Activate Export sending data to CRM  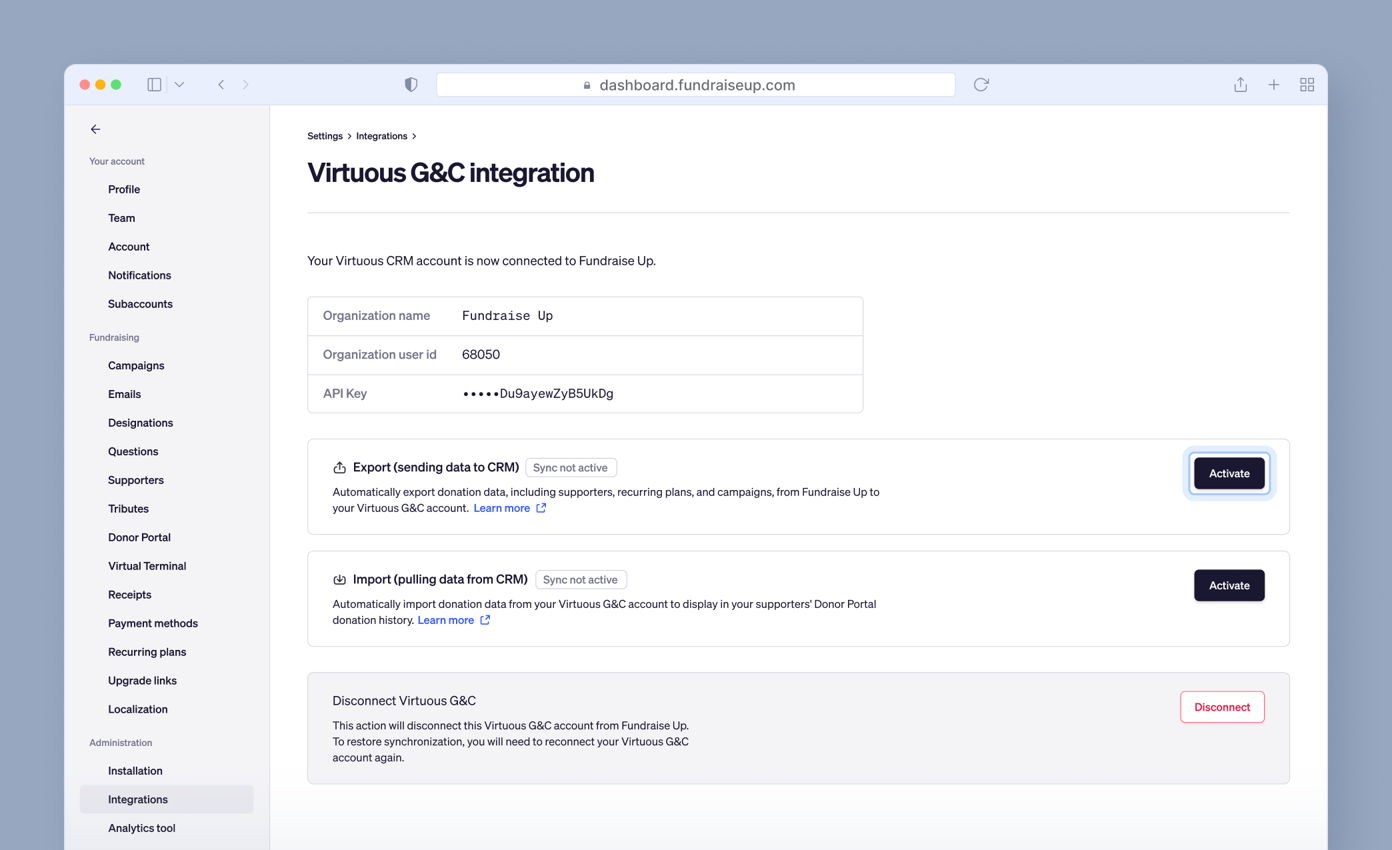1229,473
